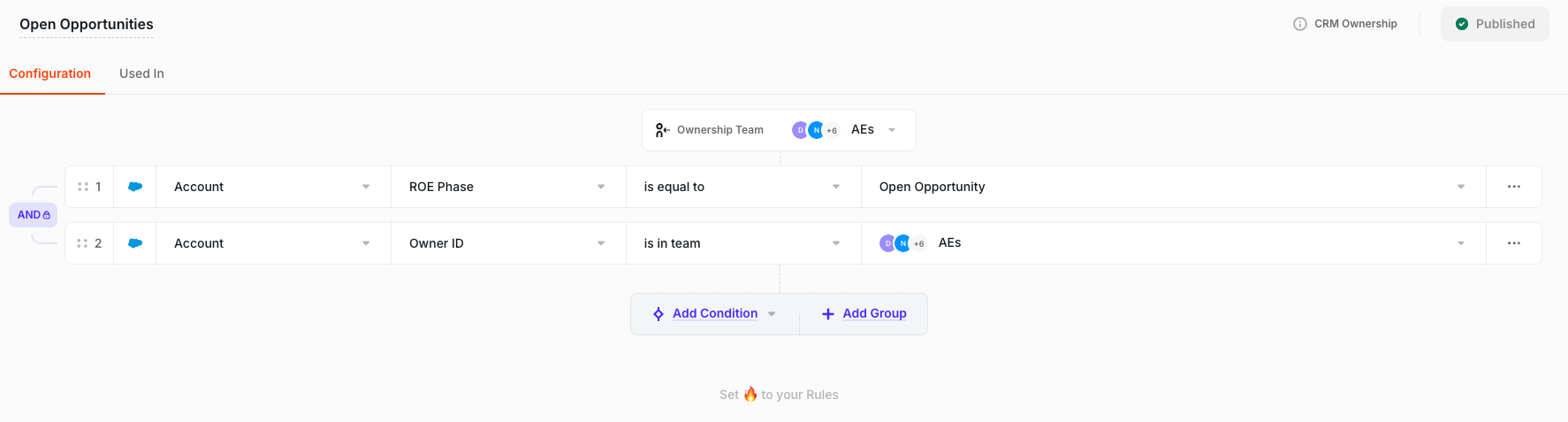Screen dimensions: 1568x422
Task: Click the Ownership Team person icon
Action: 662,130
